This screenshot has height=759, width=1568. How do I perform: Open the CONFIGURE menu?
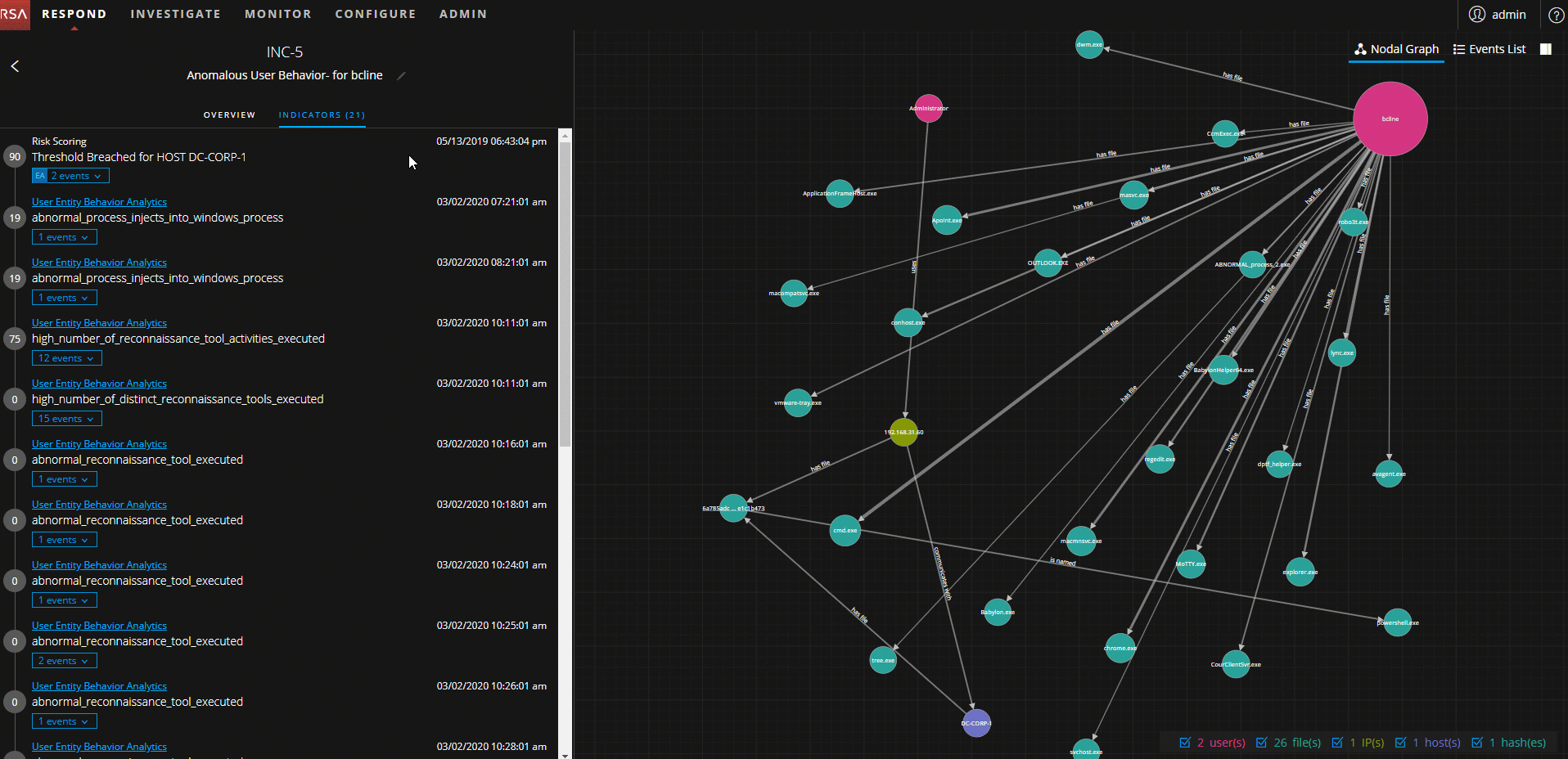[376, 14]
